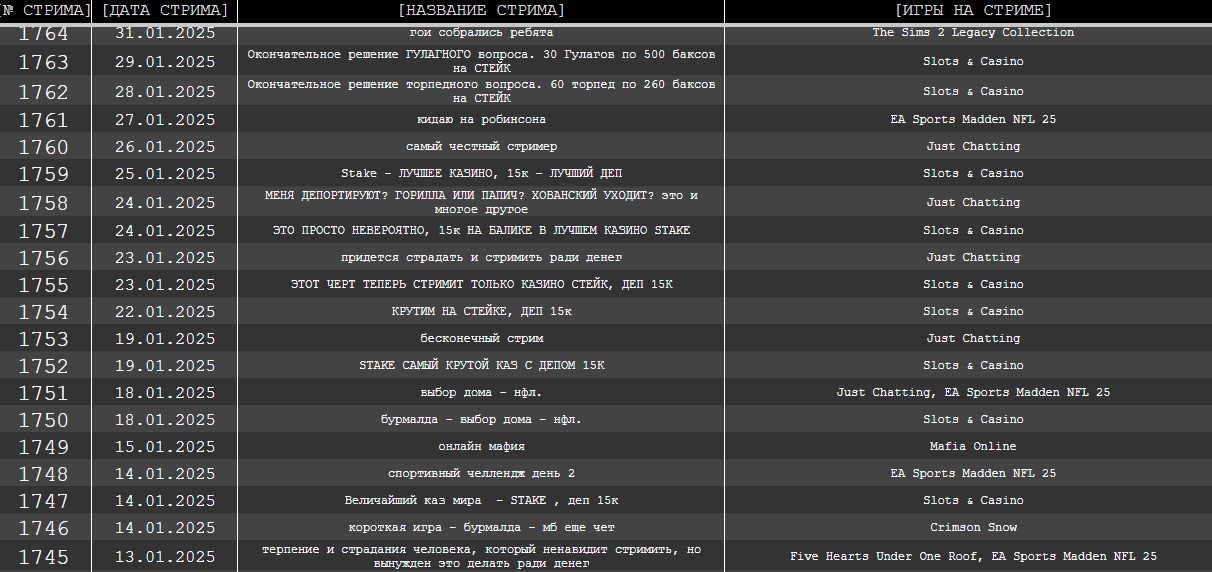Select stream number 1756
Image resolution: width=1212 pixels, height=572 pixels.
click(44, 258)
